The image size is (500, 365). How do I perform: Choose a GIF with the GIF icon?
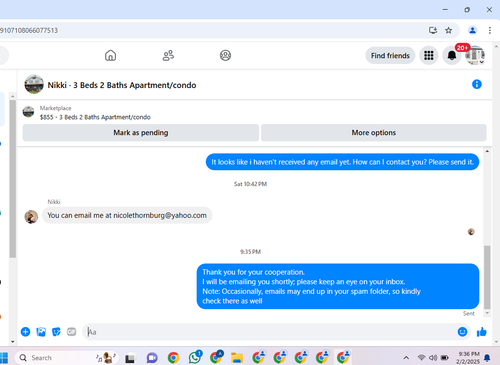[71, 332]
